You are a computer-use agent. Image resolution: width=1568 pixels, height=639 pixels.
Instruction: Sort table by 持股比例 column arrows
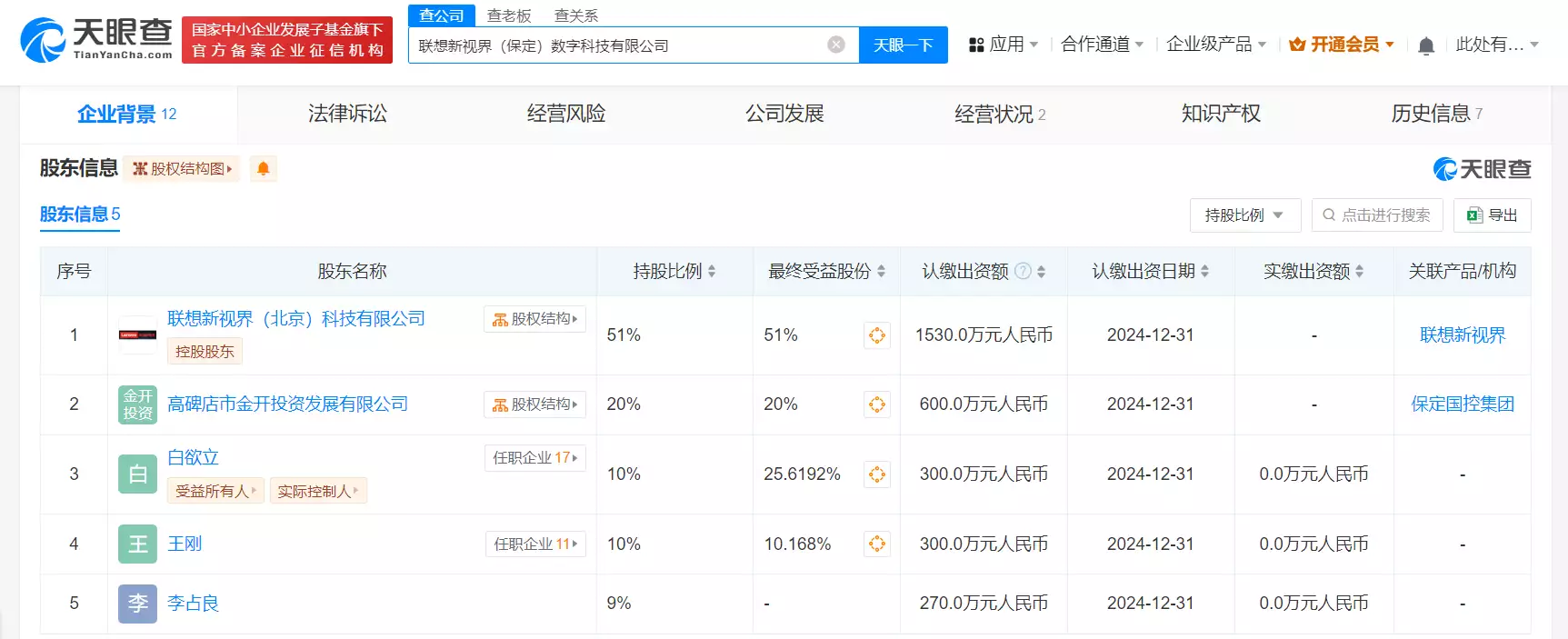[x=712, y=271]
